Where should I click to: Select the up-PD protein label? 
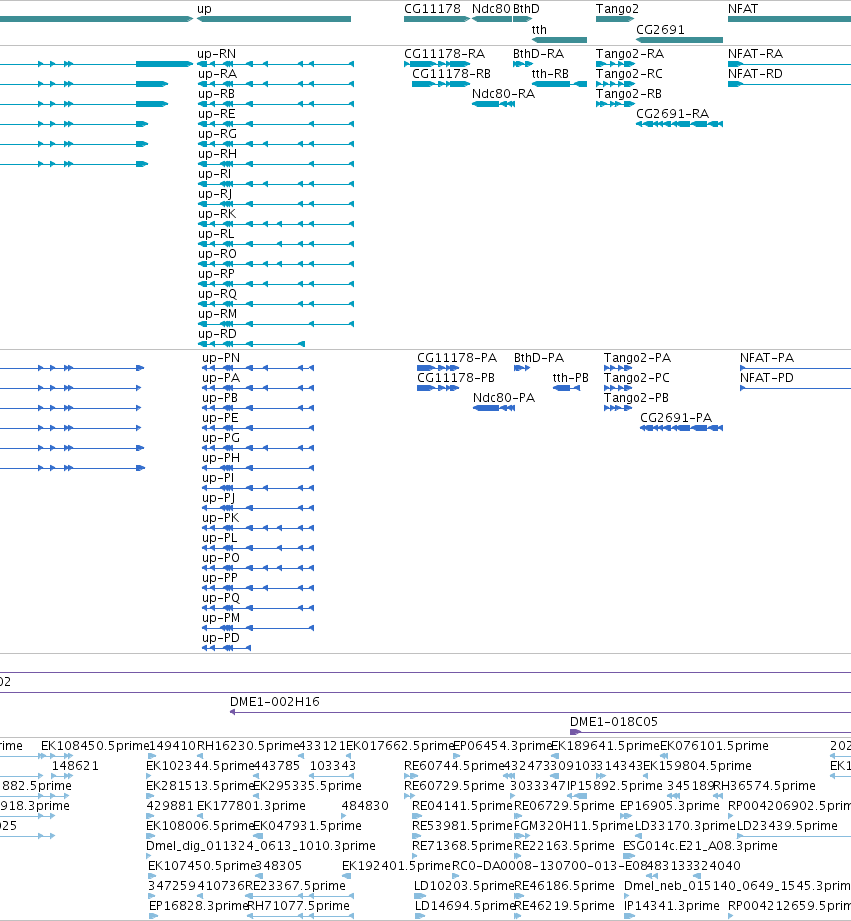(x=221, y=638)
